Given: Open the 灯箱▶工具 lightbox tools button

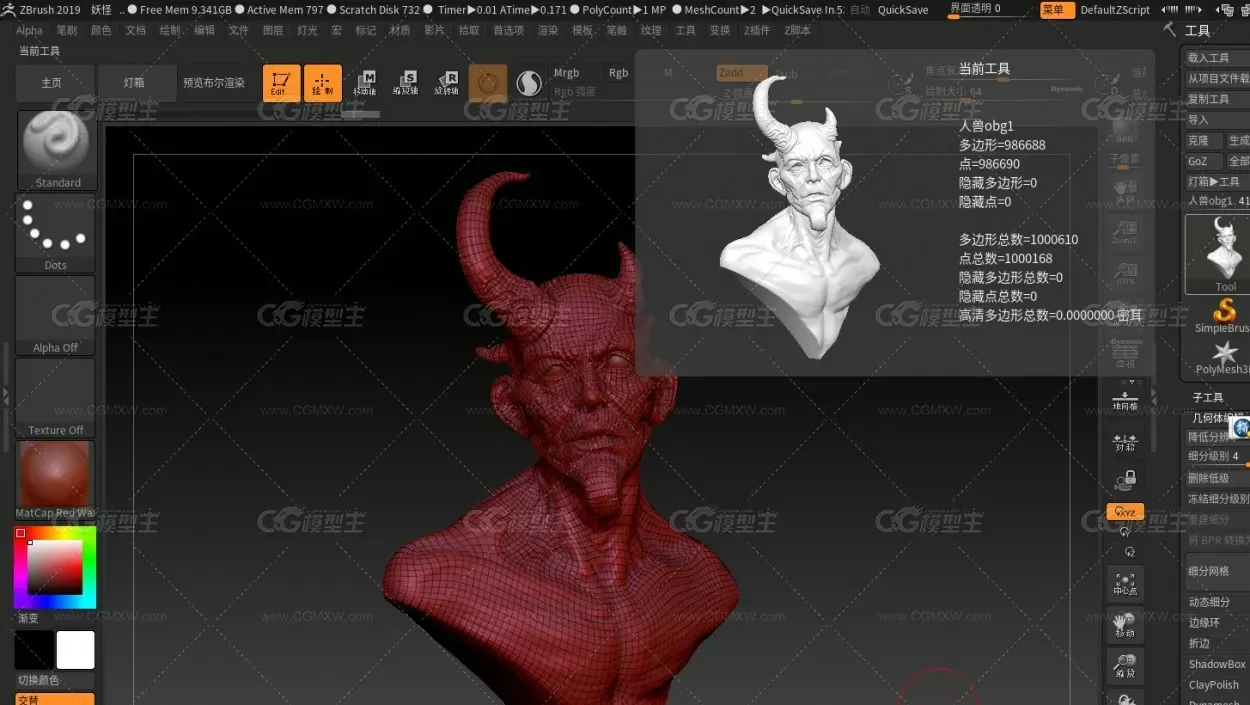Looking at the screenshot, I should (x=1216, y=182).
